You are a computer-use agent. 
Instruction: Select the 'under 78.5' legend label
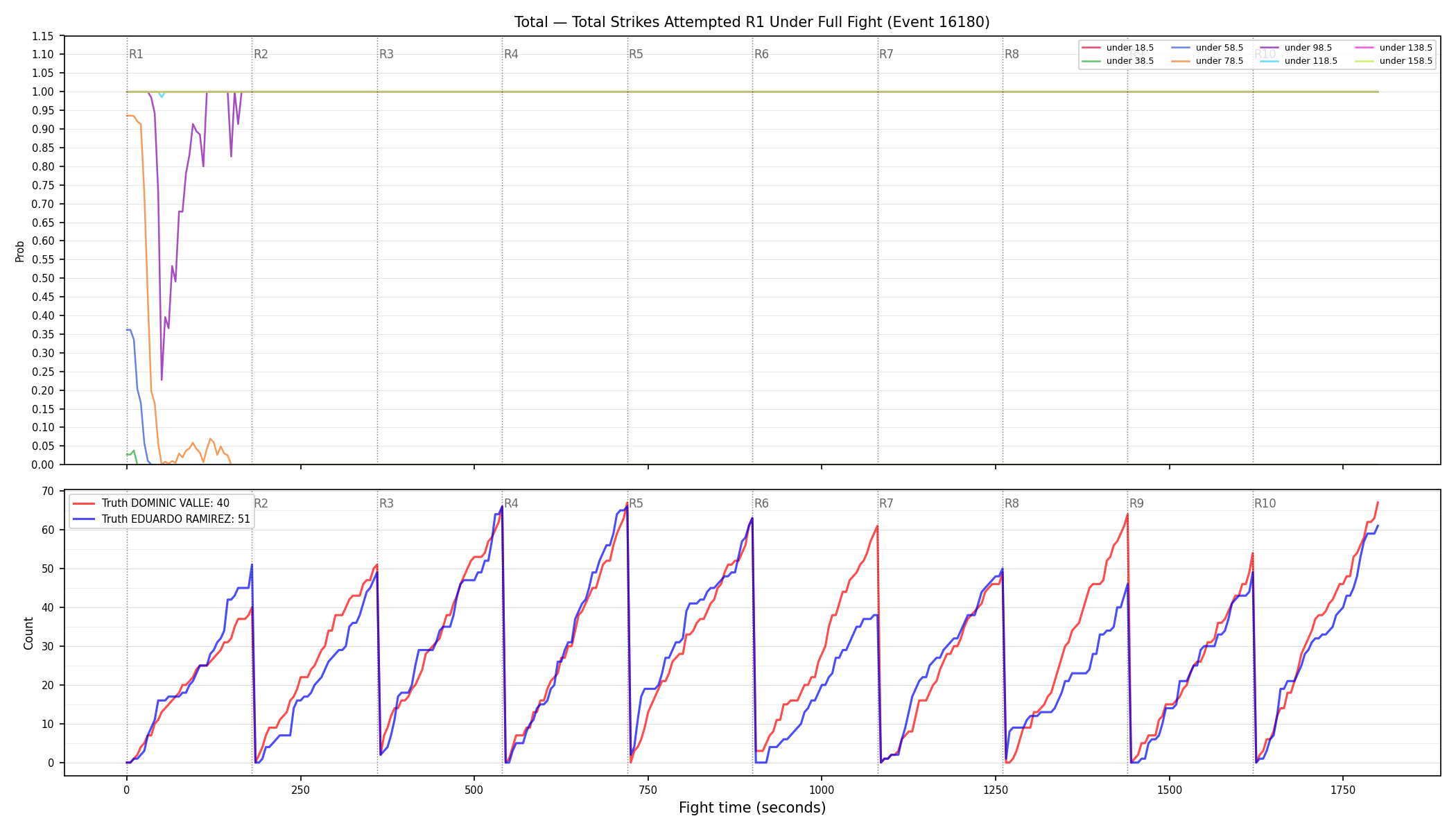1220,61
